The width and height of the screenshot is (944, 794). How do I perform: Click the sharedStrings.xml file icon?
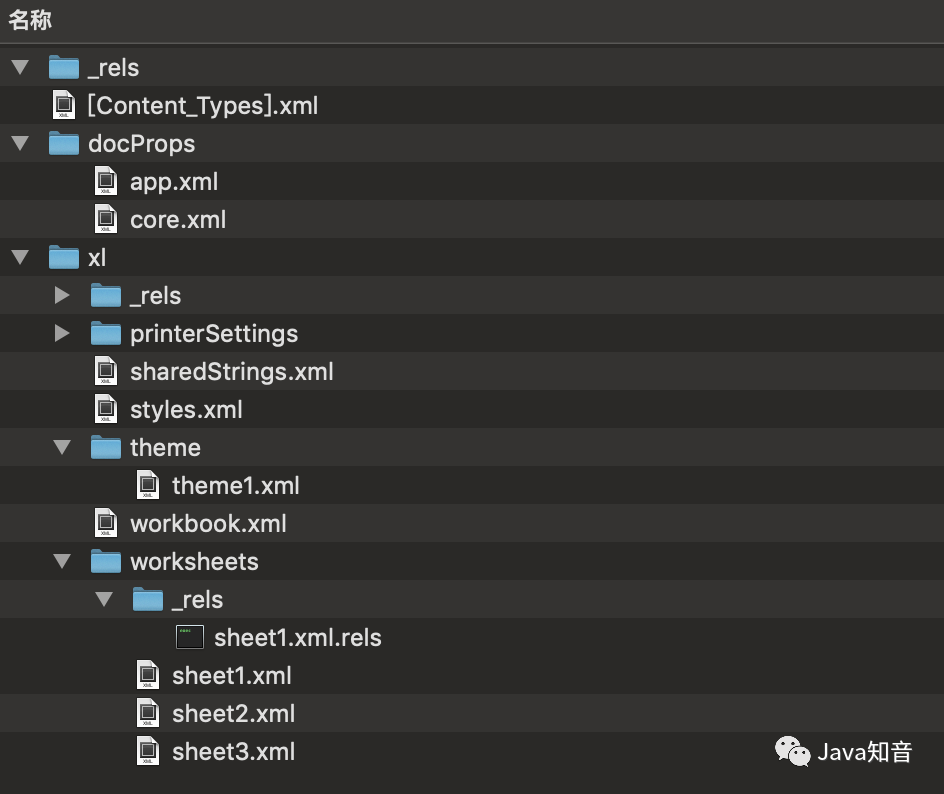point(106,372)
